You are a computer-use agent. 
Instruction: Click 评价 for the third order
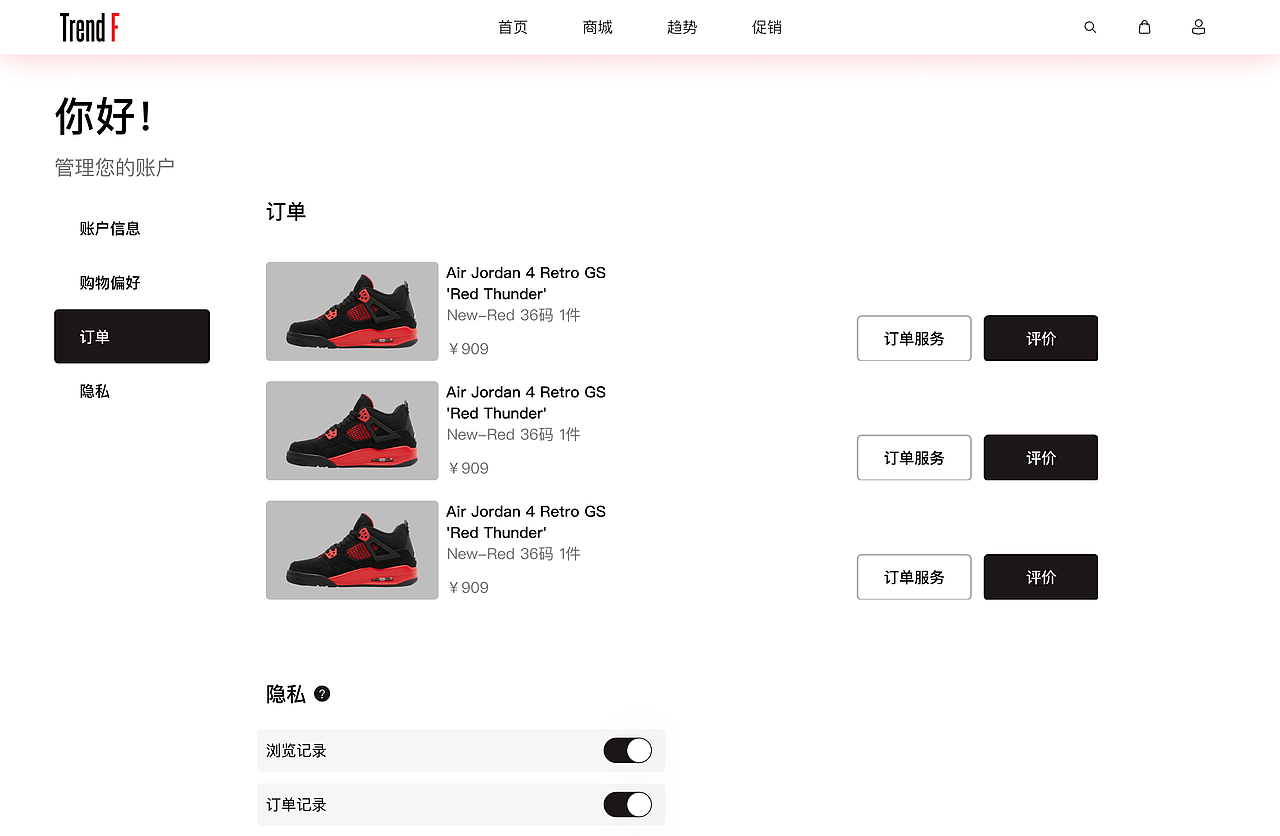point(1041,577)
